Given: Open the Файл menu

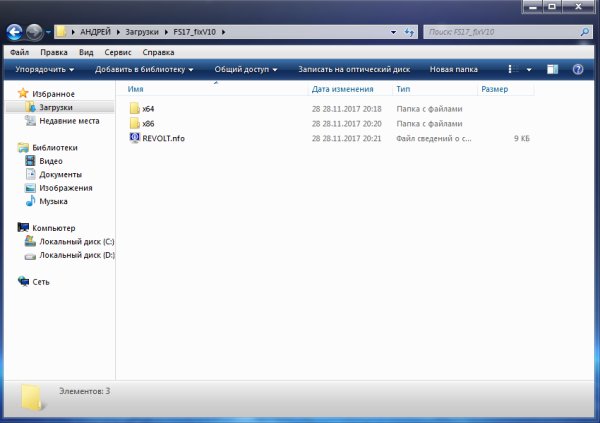Looking at the screenshot, I should tap(19, 51).
